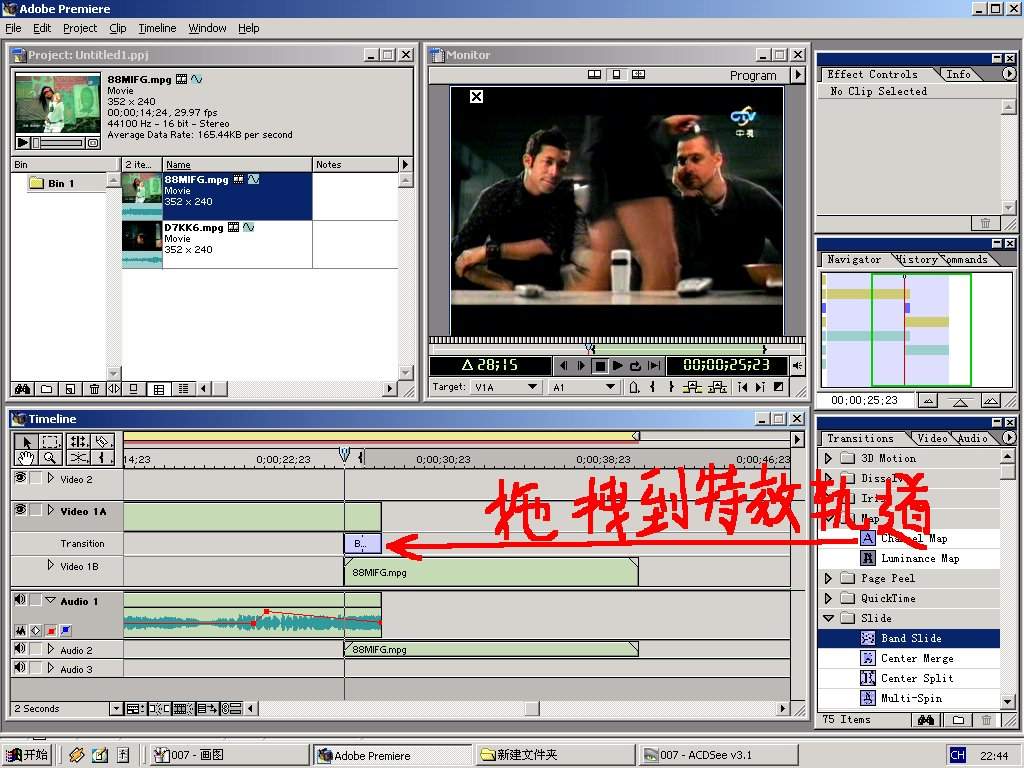Expand the QuickTime transitions folder
The image size is (1024, 768).
click(828, 598)
